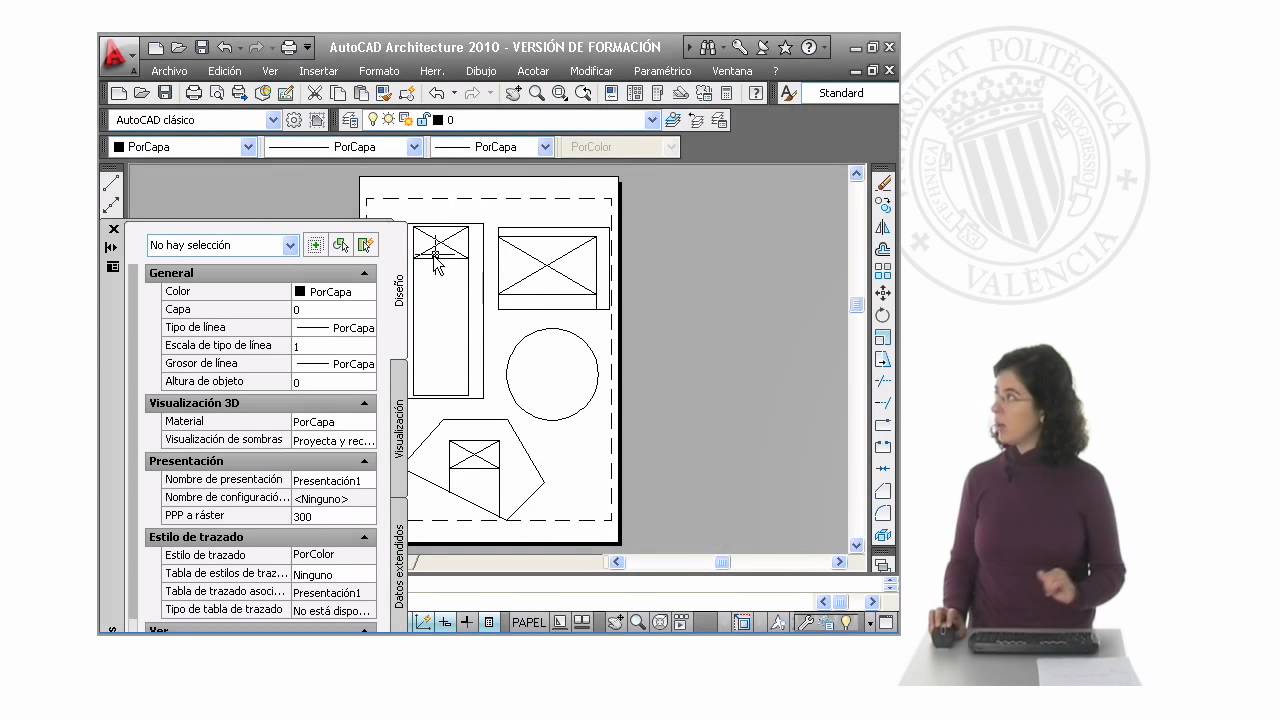The image size is (1280, 720).
Task: Click the PPP a ráster value field
Action: [334, 516]
